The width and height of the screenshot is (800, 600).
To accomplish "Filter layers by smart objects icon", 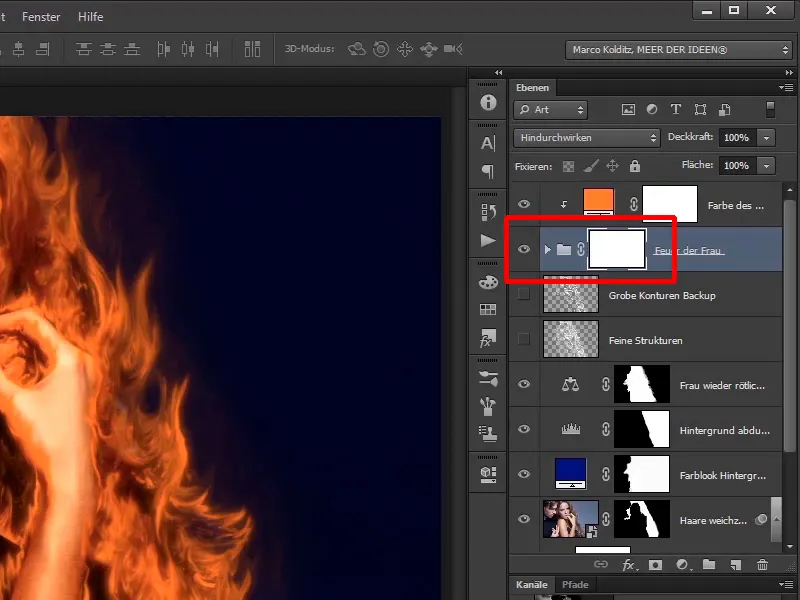I will click(724, 109).
